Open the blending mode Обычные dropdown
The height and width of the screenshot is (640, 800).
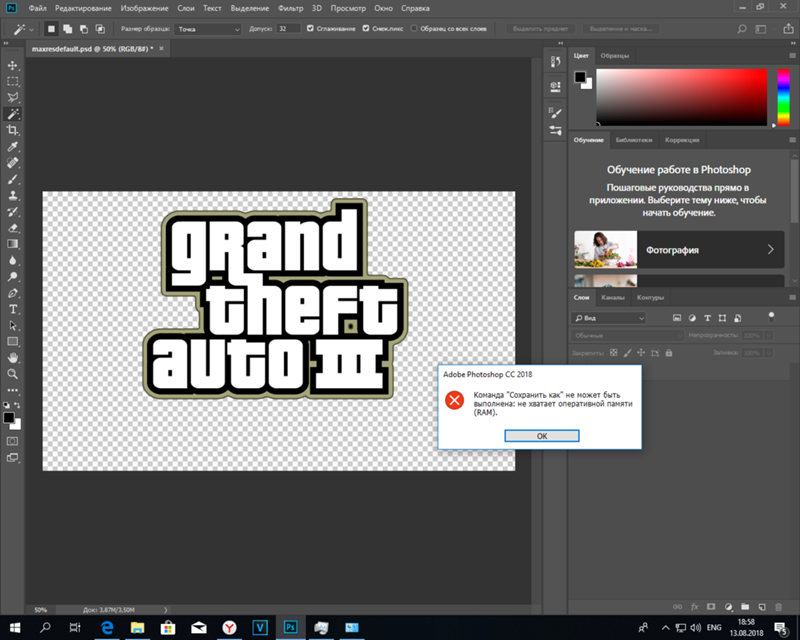627,335
